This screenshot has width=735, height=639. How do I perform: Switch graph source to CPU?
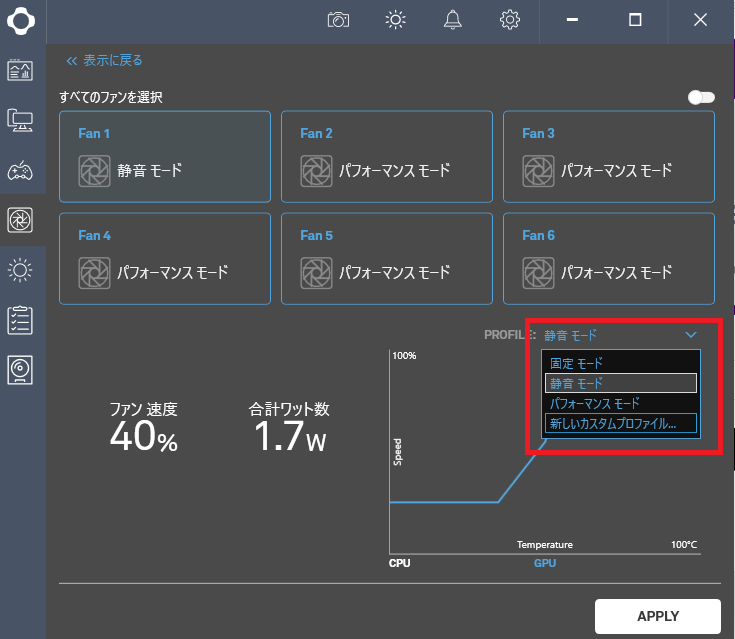click(x=399, y=563)
